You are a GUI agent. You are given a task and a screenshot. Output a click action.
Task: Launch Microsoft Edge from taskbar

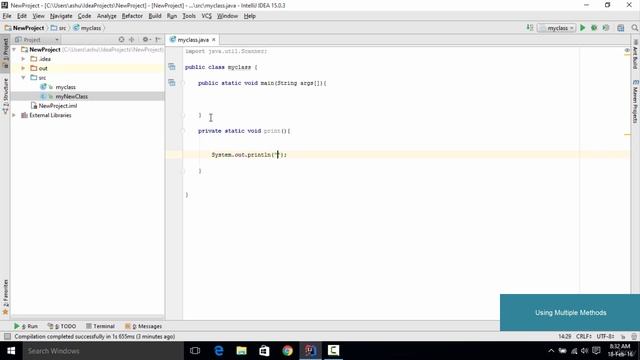tap(219, 351)
